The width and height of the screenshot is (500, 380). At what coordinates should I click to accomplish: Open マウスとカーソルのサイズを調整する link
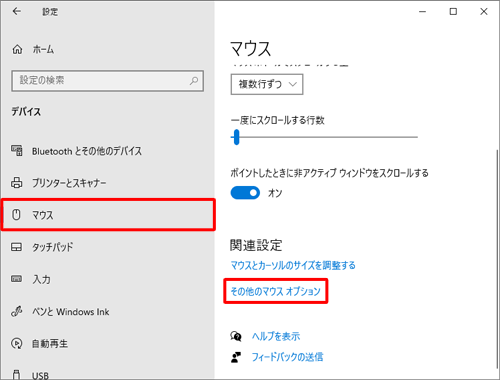click(x=293, y=265)
